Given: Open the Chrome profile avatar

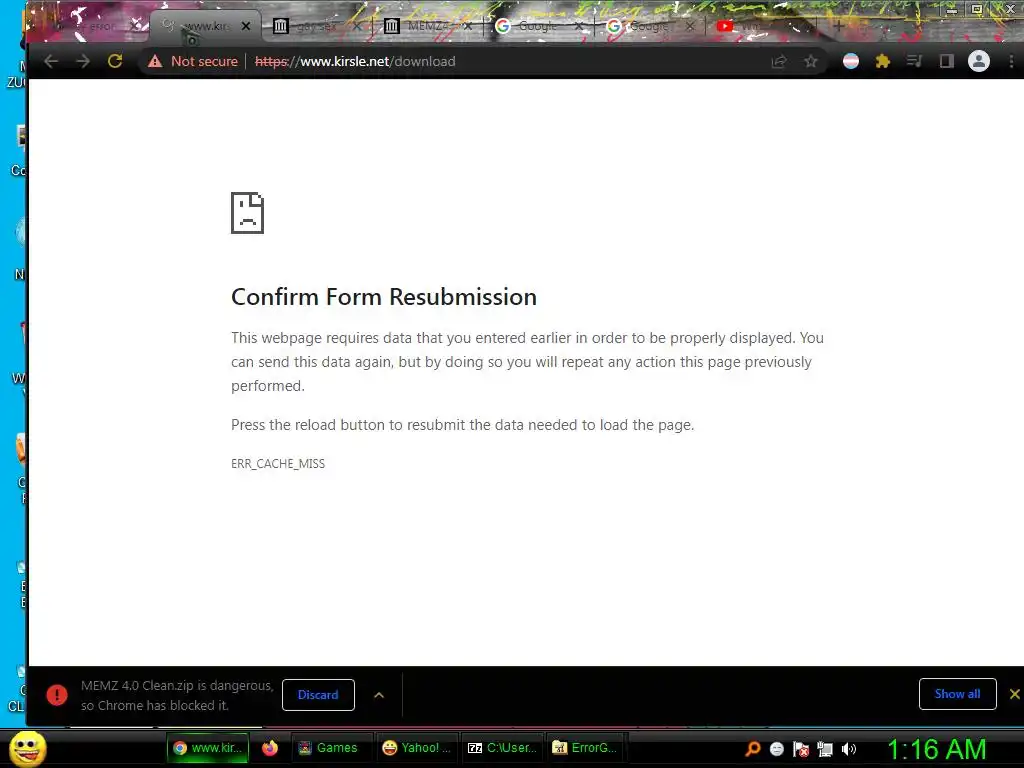Looking at the screenshot, I should click(x=978, y=61).
